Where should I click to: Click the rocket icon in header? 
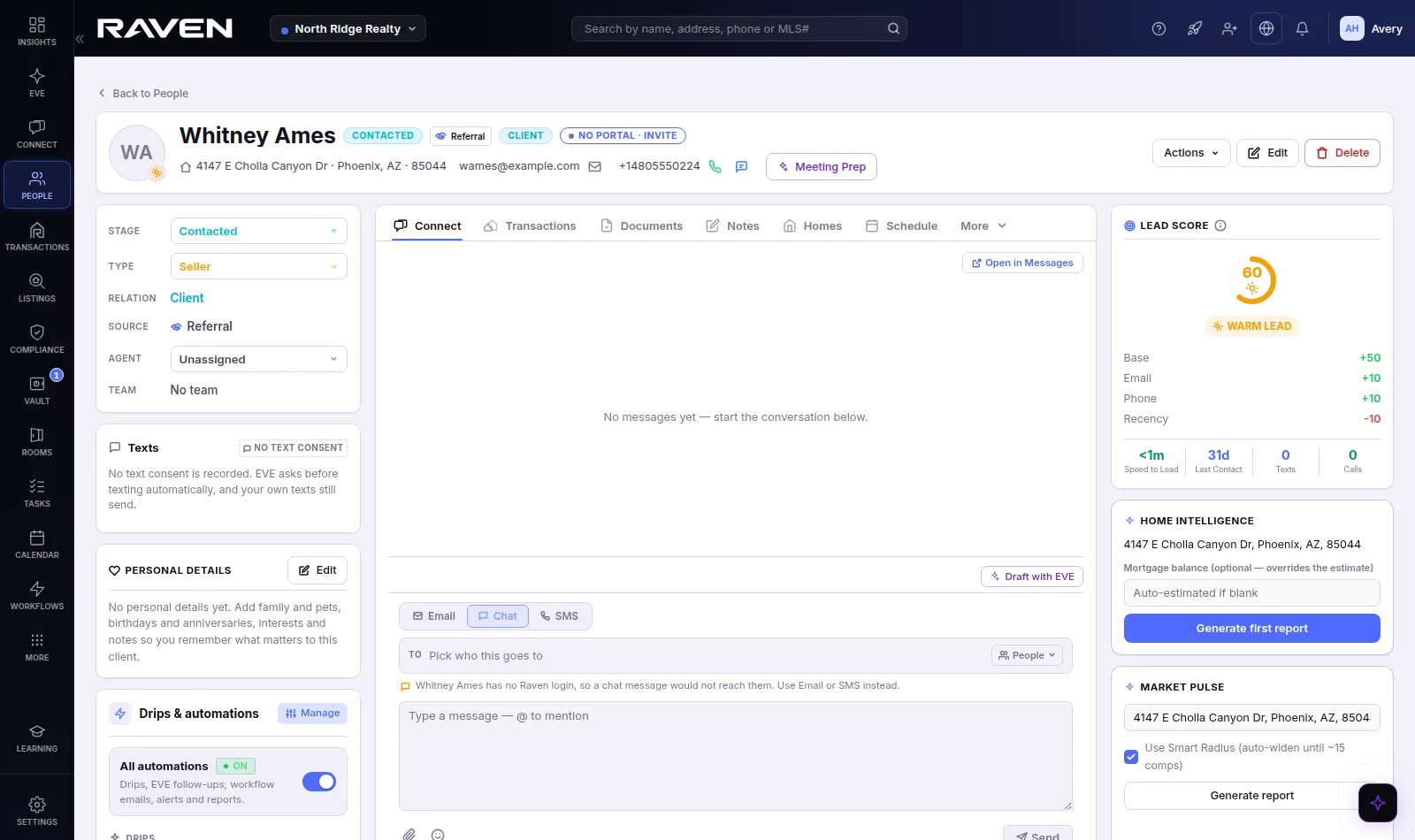coord(1194,28)
